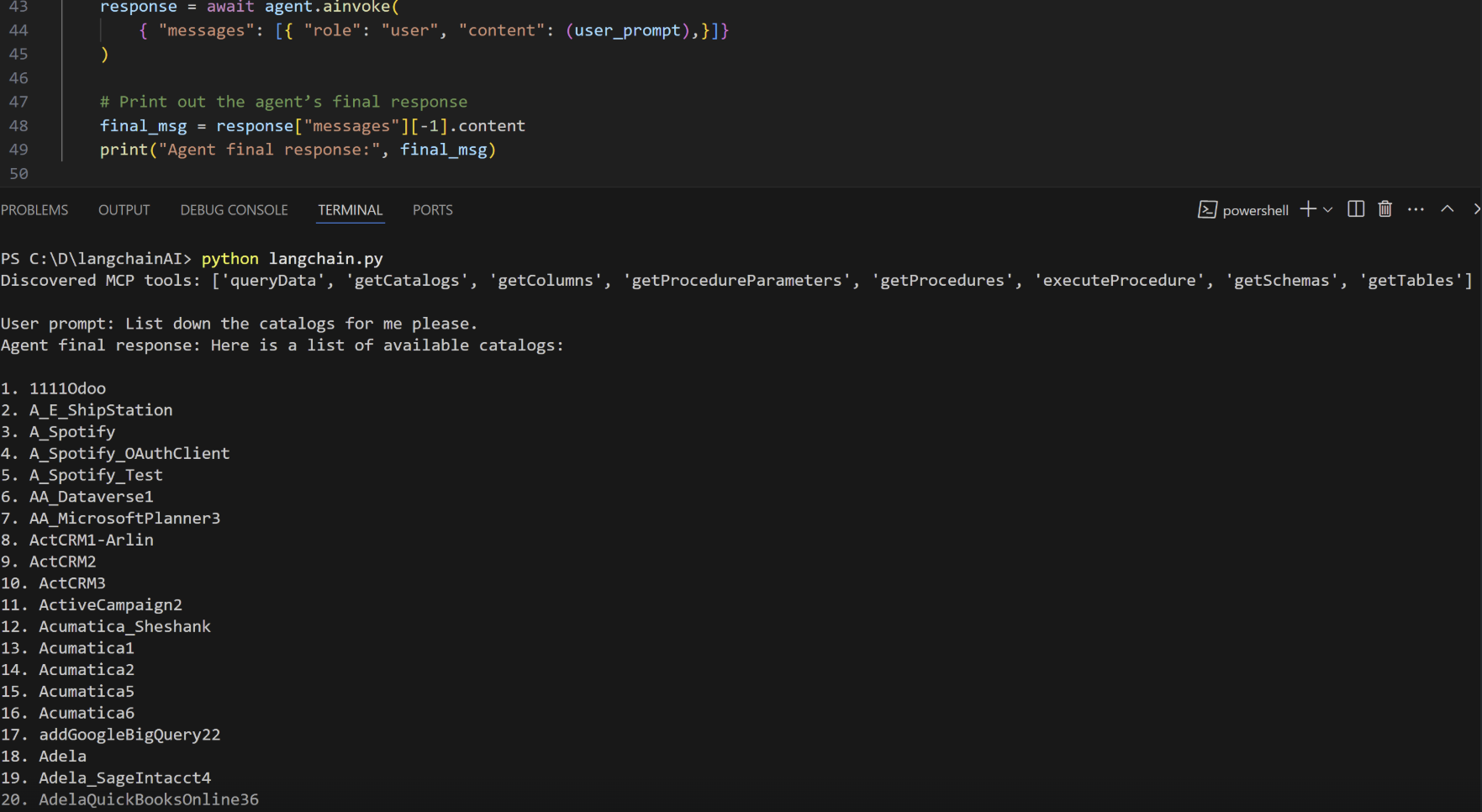Kill the terminal using the trash icon

coord(1385,209)
